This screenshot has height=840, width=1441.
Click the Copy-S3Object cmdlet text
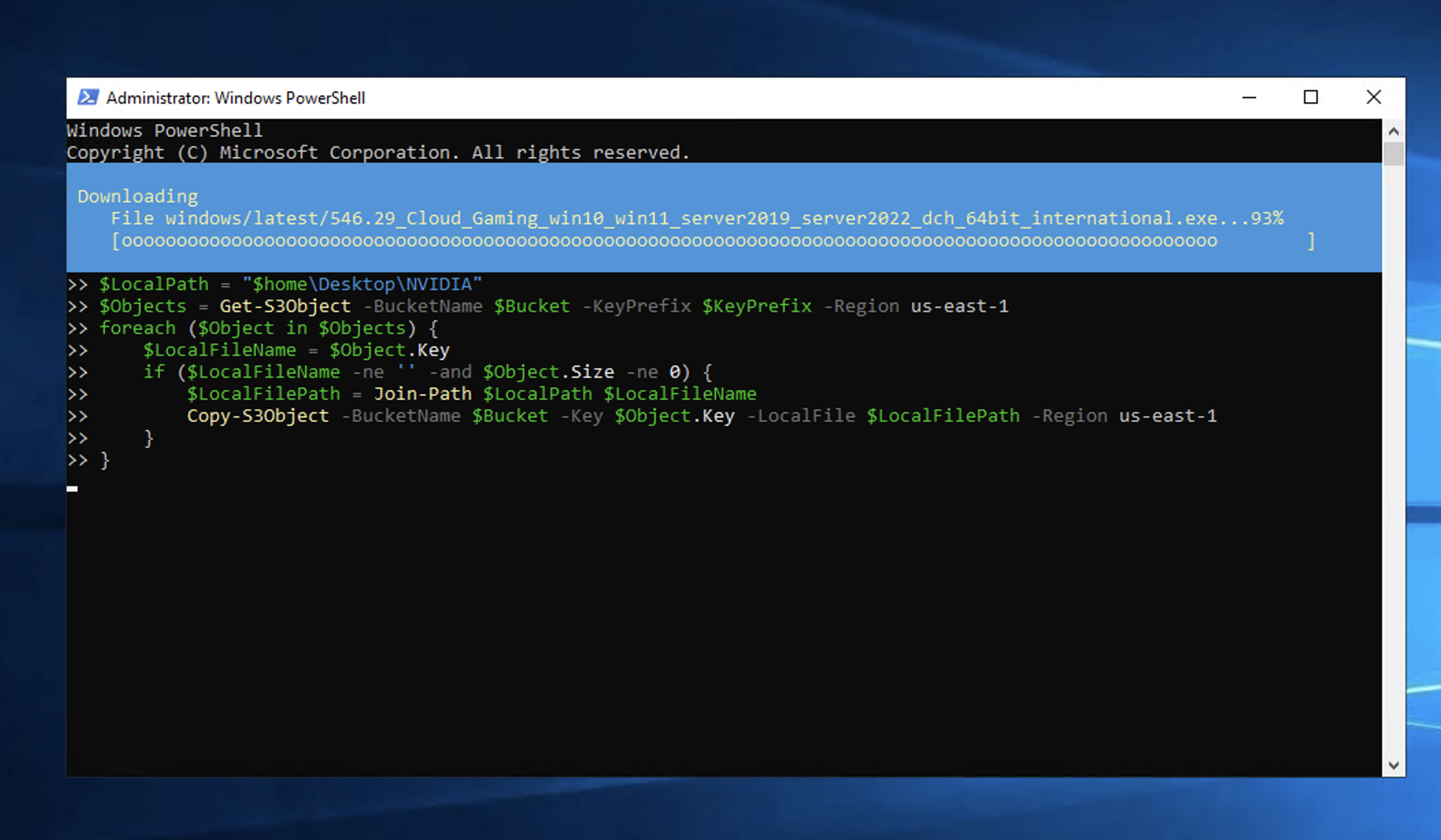[257, 416]
